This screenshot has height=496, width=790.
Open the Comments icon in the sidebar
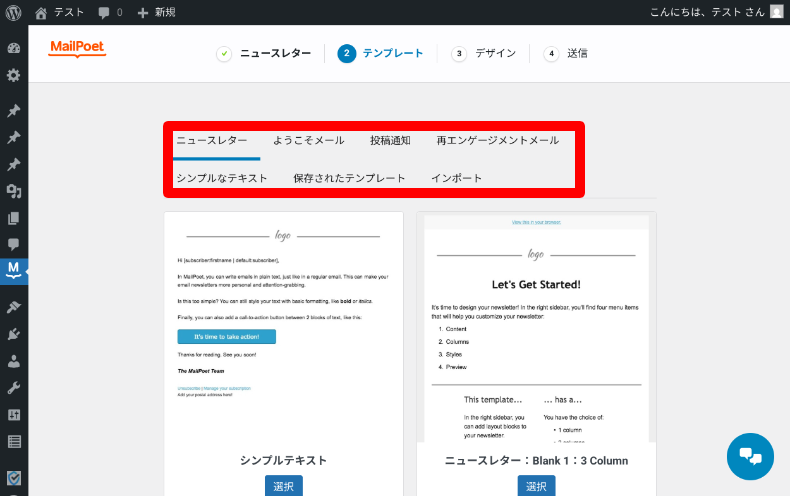coord(14,245)
